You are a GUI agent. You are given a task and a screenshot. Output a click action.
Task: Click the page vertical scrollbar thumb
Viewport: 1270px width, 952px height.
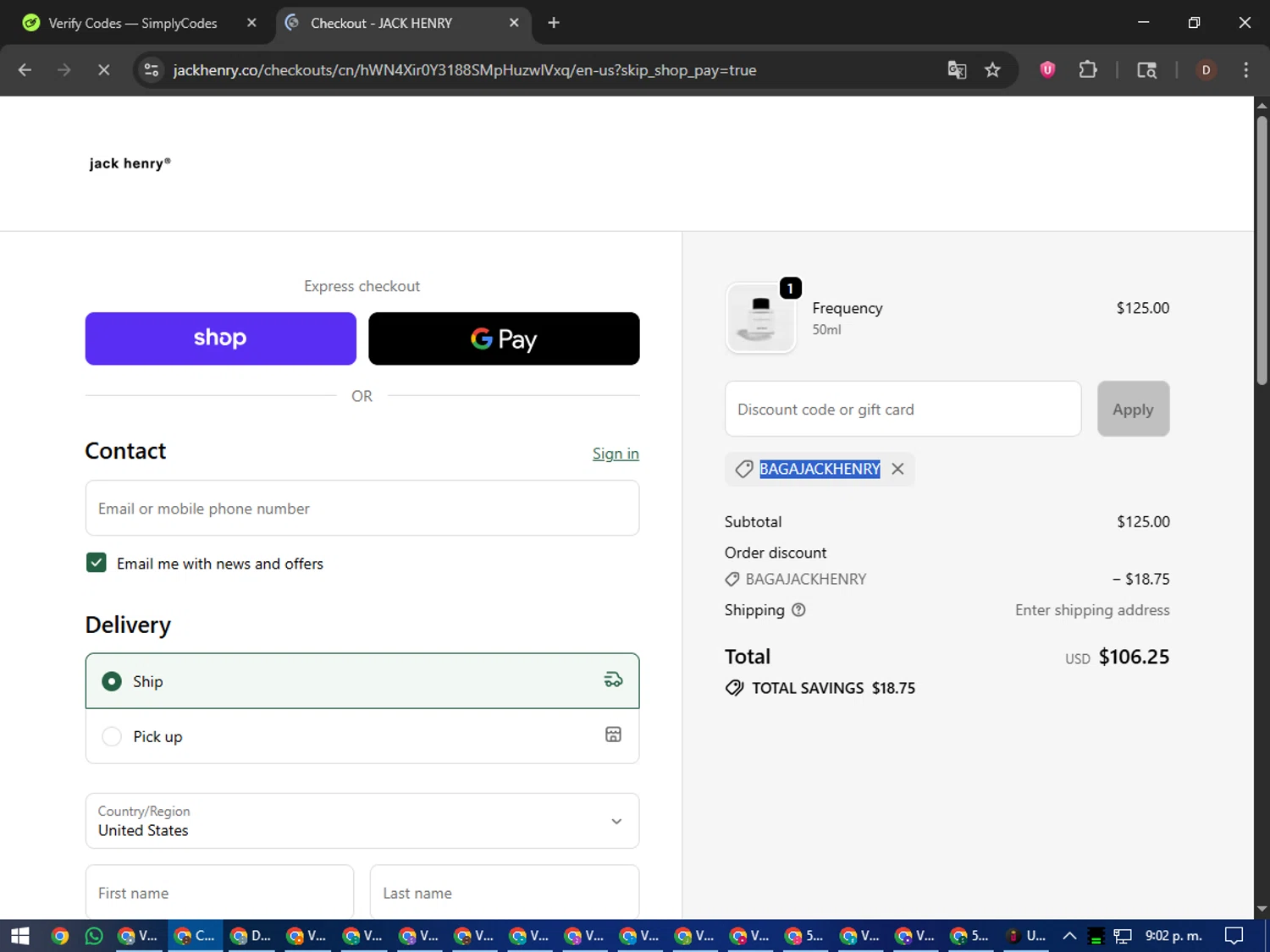[1262, 250]
